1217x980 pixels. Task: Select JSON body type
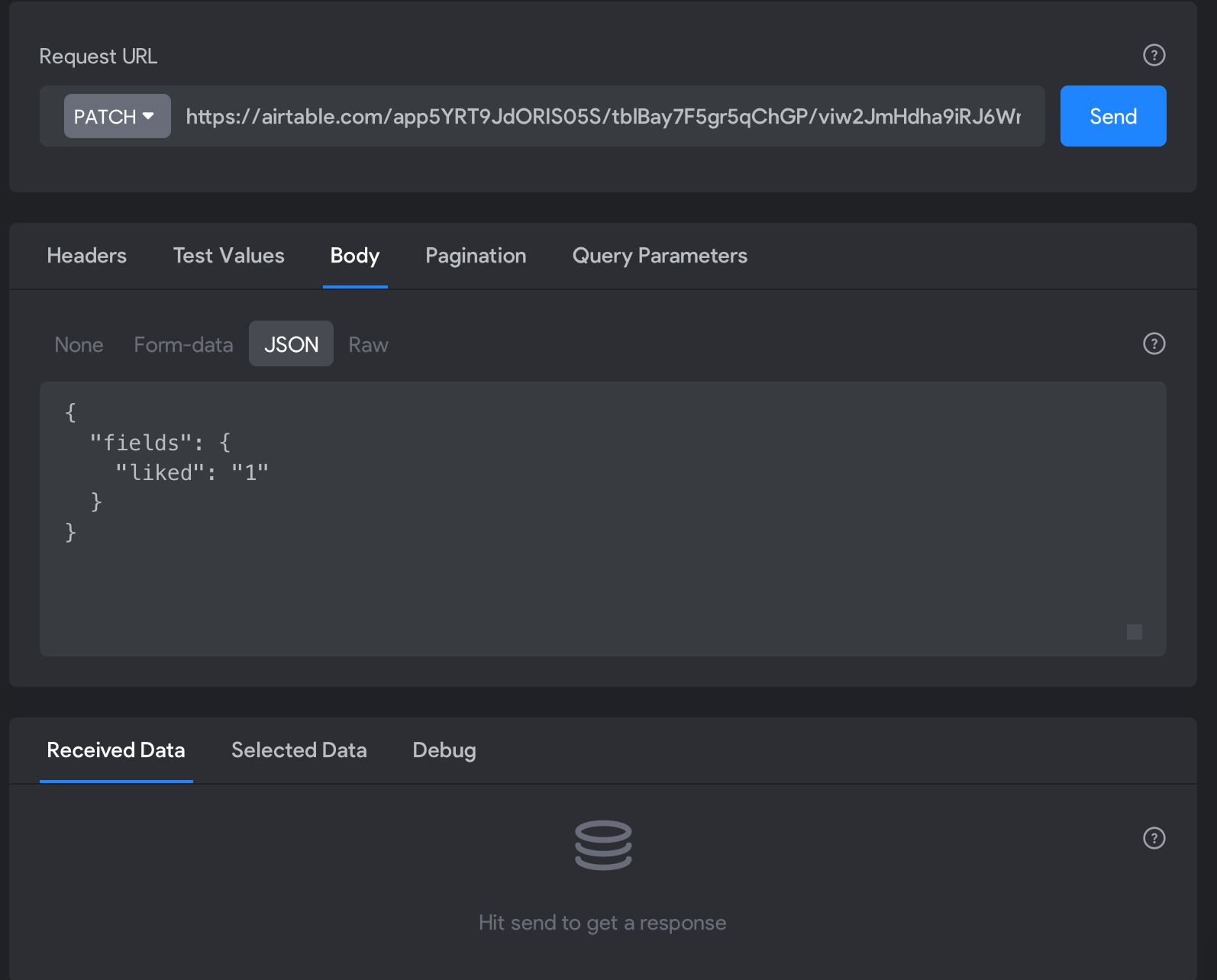[x=291, y=344]
